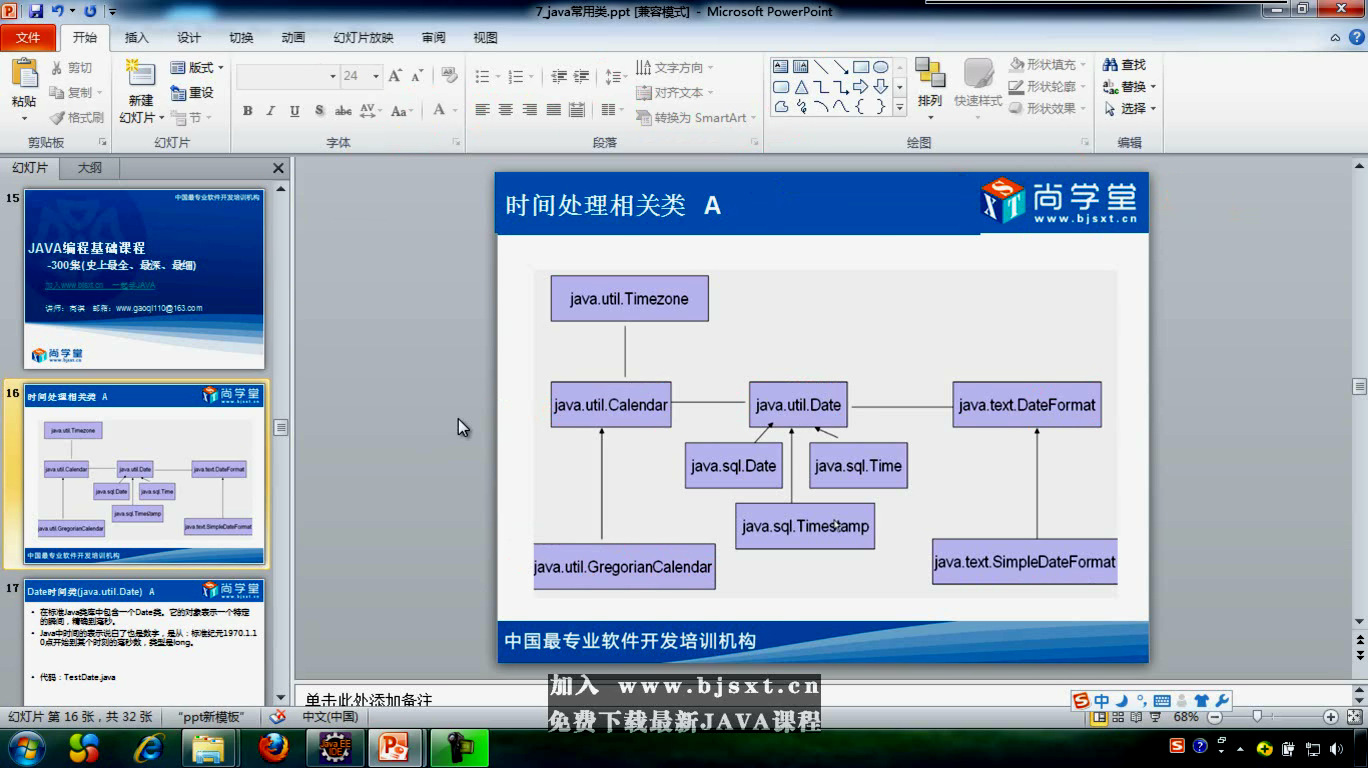This screenshot has width=1368, height=768.
Task: Open Firefox from the Windows taskbar
Action: 272,747
